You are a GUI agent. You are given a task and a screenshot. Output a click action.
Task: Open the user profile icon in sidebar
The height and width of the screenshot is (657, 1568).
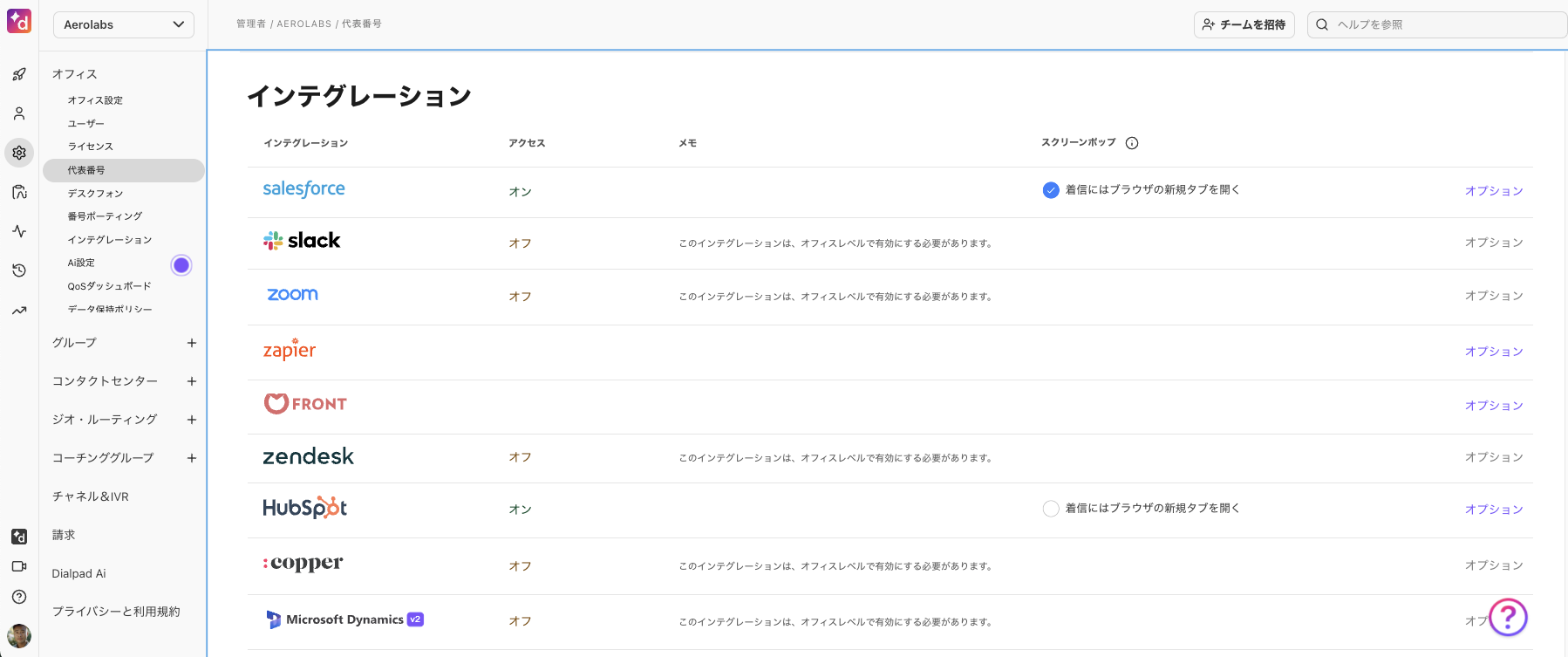click(19, 113)
